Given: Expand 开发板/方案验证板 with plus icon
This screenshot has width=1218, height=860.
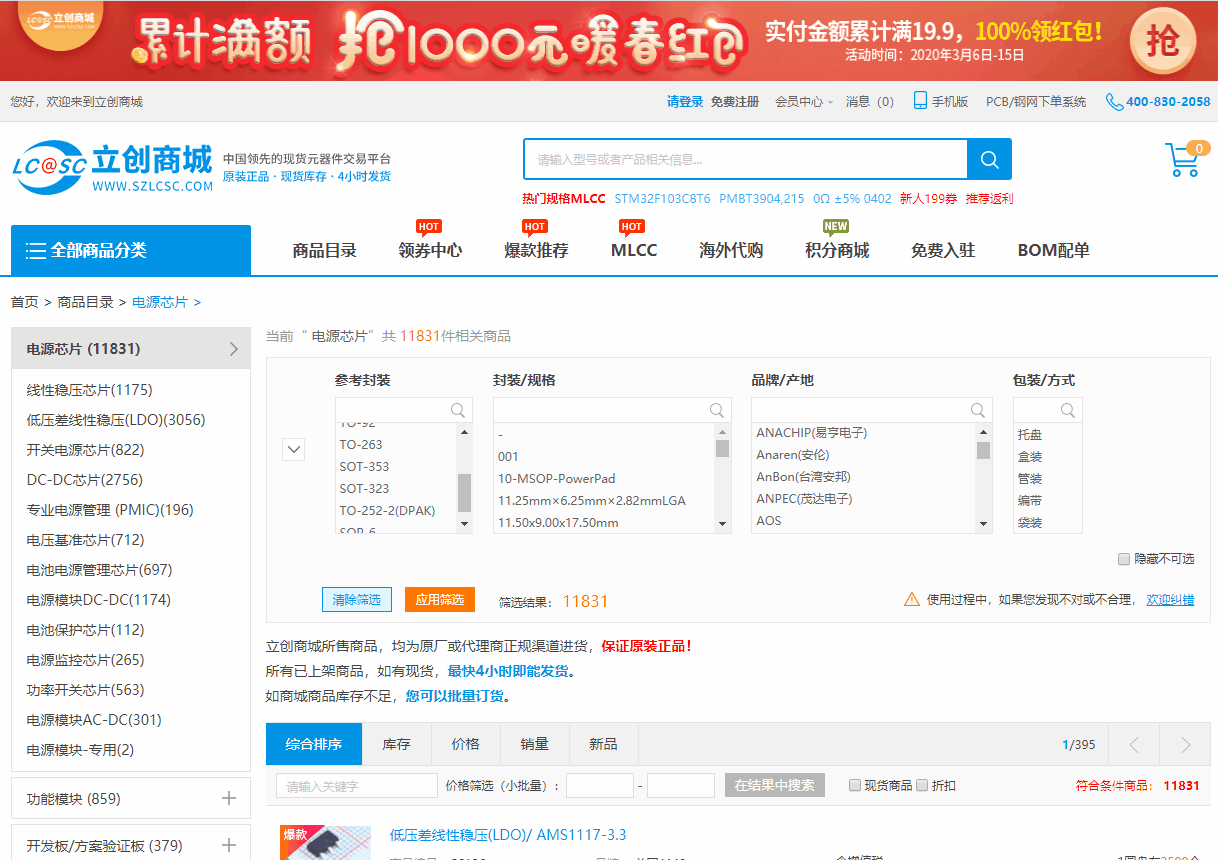Looking at the screenshot, I should pos(229,845).
